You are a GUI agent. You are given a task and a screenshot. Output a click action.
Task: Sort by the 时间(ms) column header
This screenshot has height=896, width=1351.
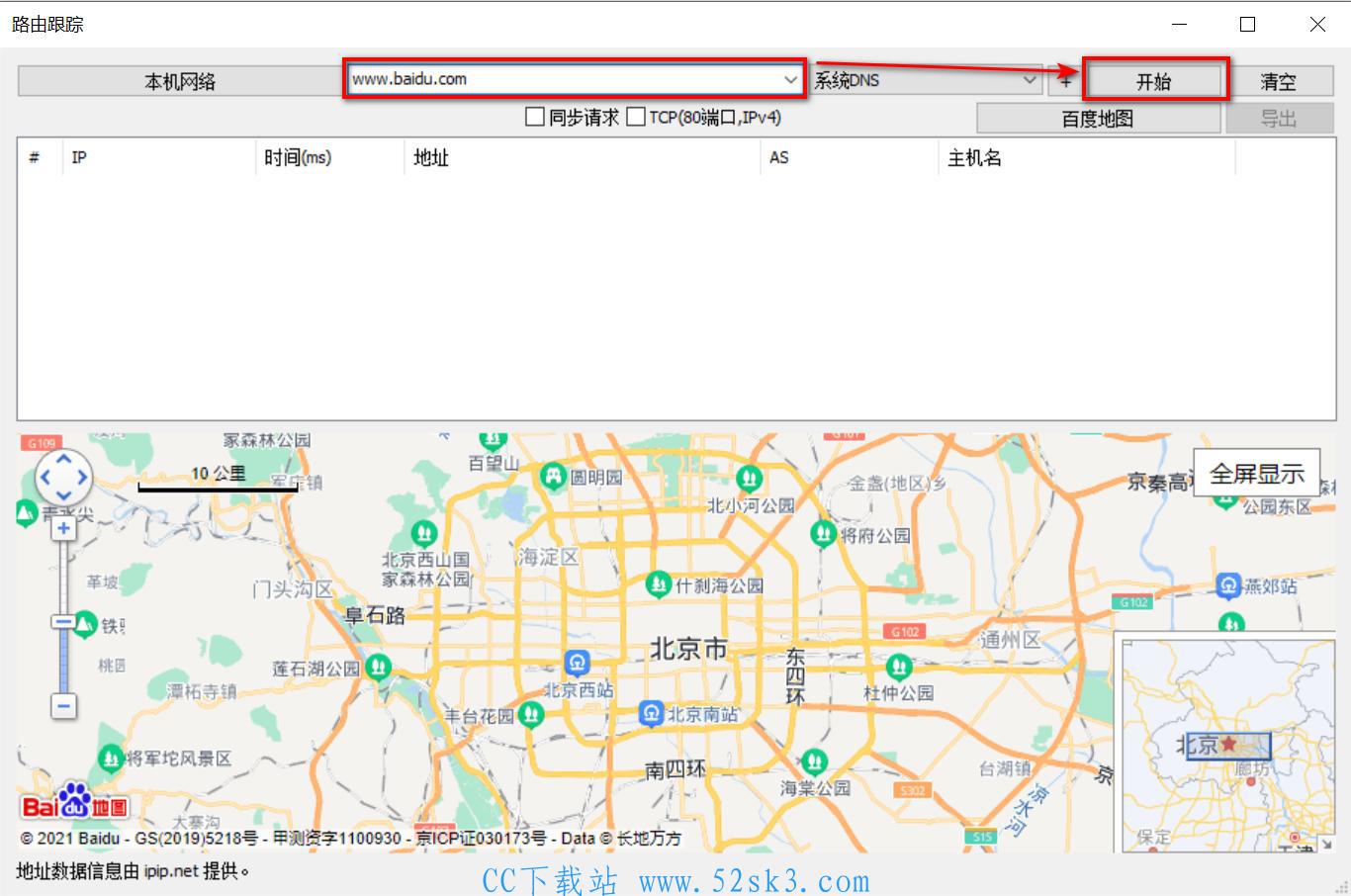click(329, 157)
